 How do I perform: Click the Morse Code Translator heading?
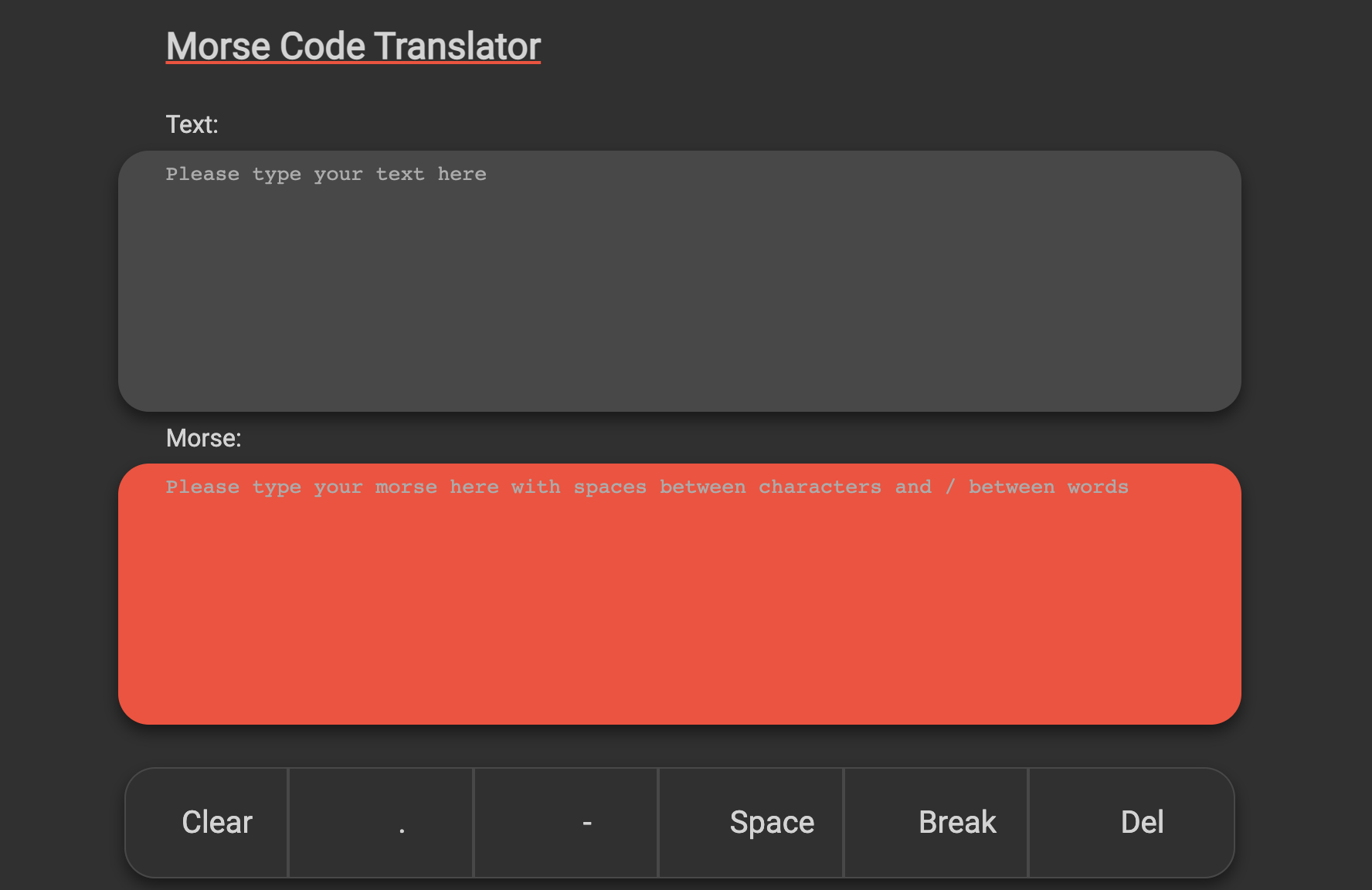(353, 46)
